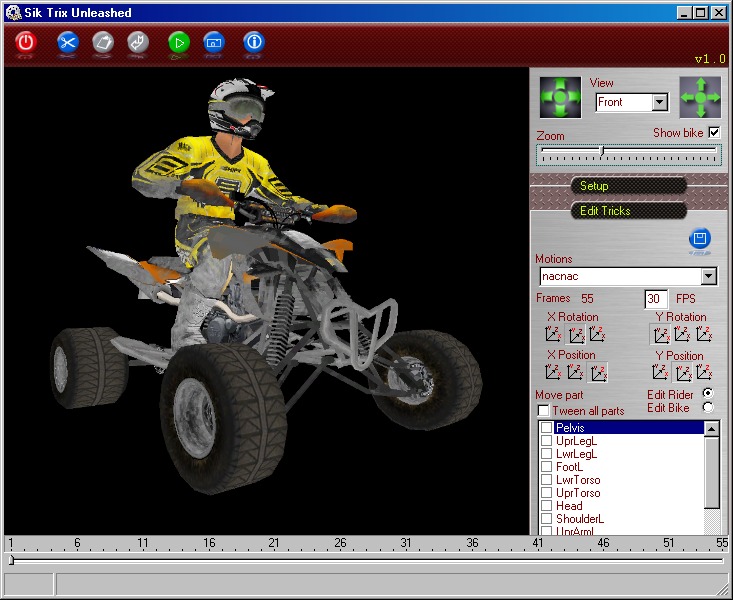The height and width of the screenshot is (600, 733).
Task: Click the FPS input field showing 30
Action: [x=655, y=298]
